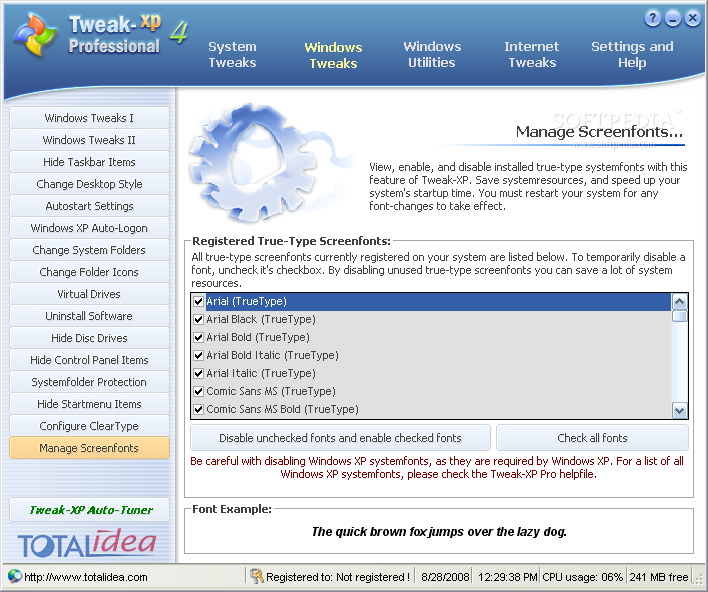Image resolution: width=708 pixels, height=592 pixels.
Task: Open Hide Startmenu Items
Action: pos(89,404)
